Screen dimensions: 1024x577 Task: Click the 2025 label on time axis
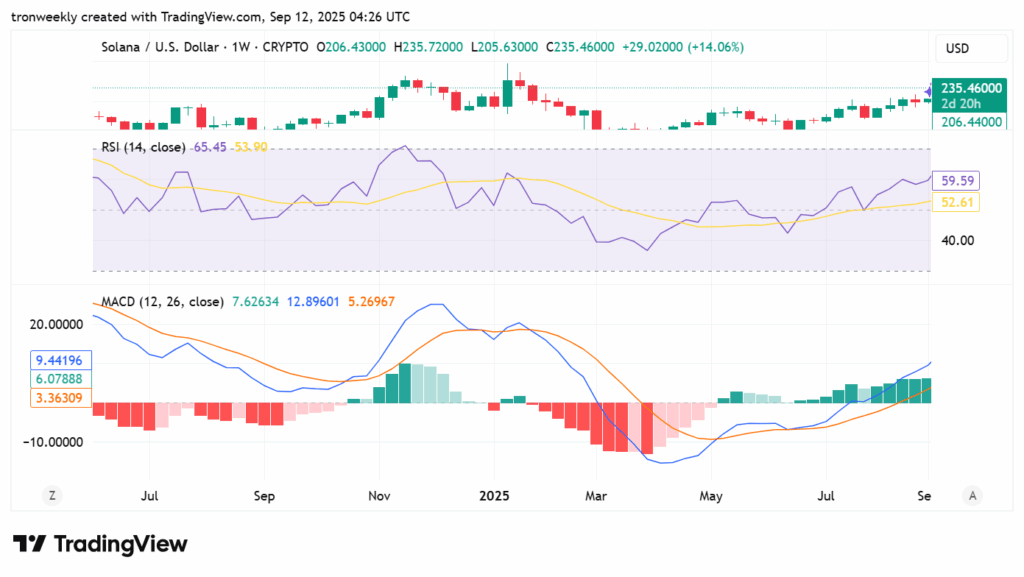[x=494, y=496]
